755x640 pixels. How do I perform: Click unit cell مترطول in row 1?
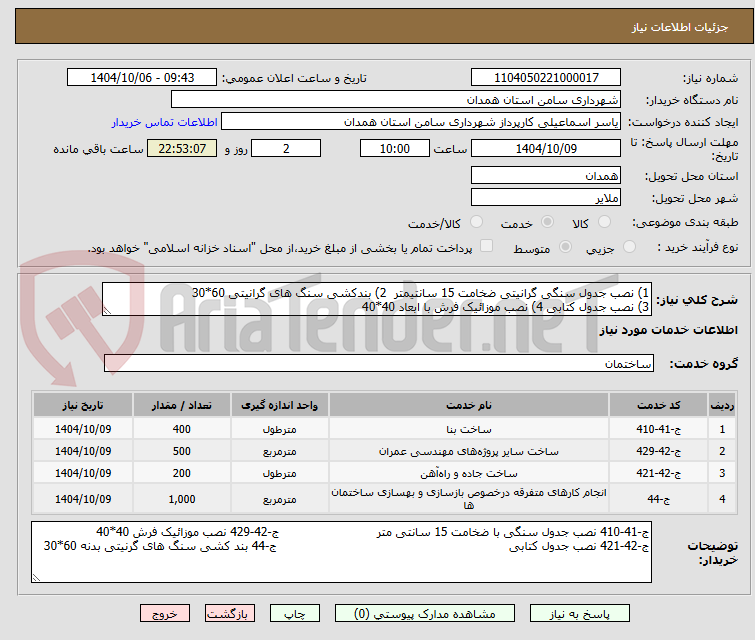(x=280, y=429)
